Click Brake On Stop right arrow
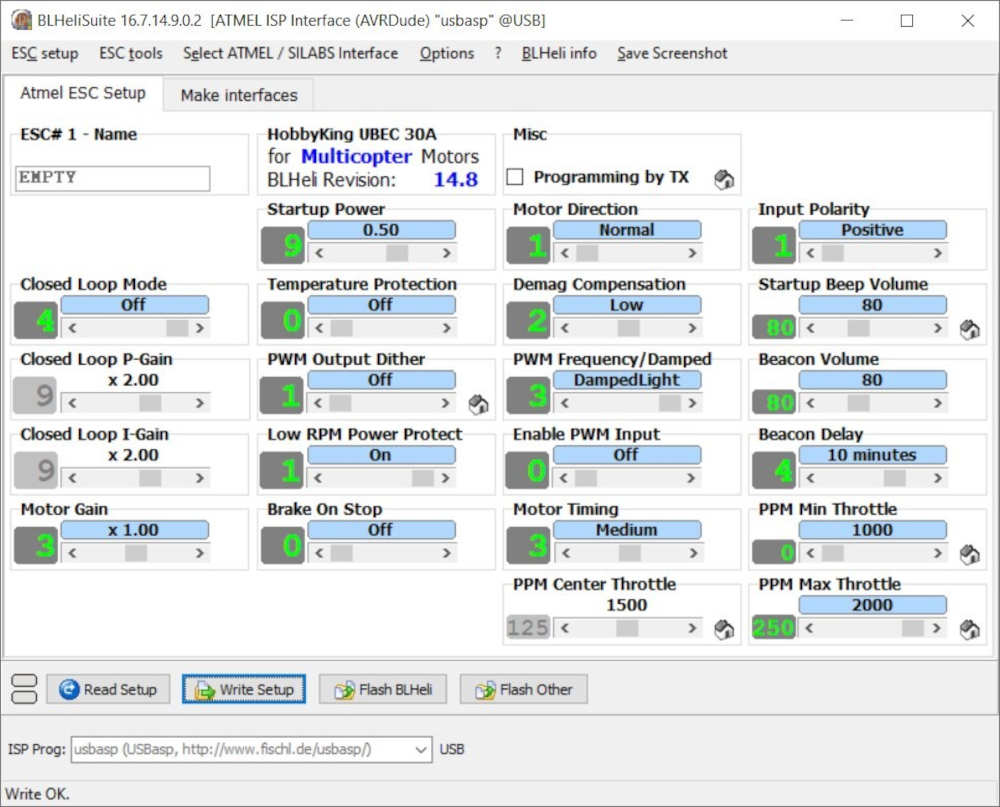 pos(447,553)
